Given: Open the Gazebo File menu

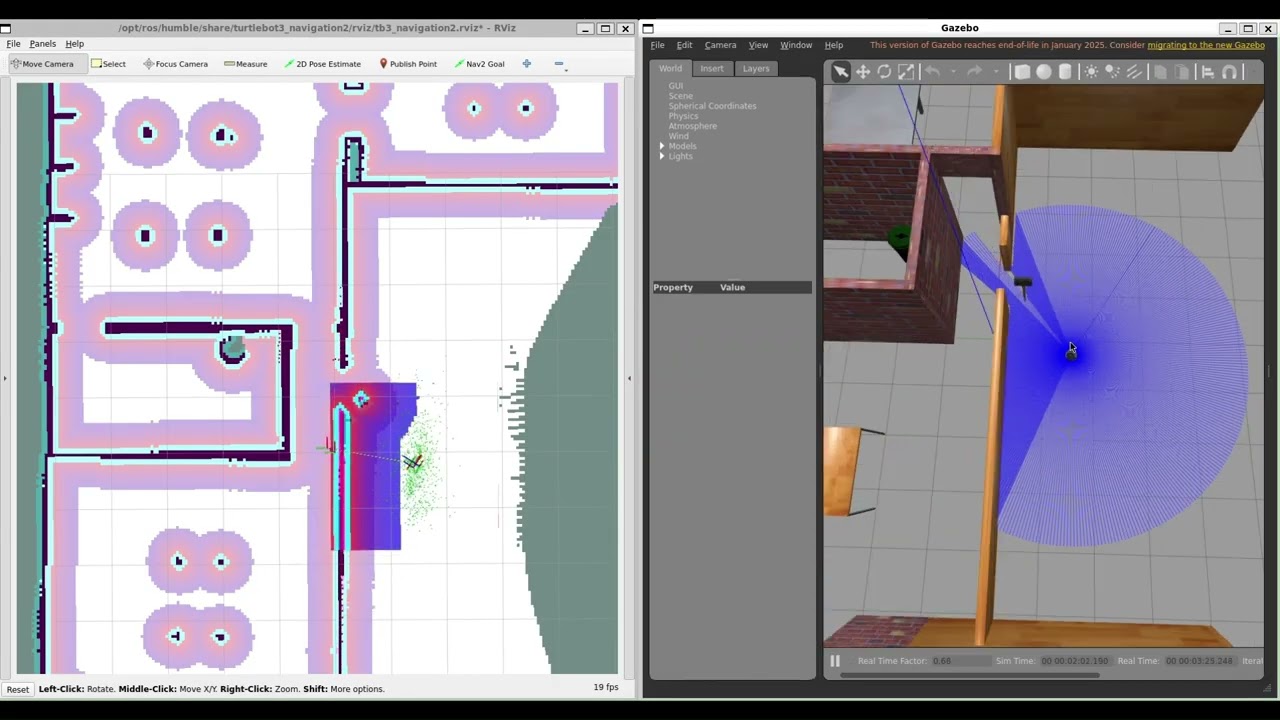Looking at the screenshot, I should coord(657,45).
